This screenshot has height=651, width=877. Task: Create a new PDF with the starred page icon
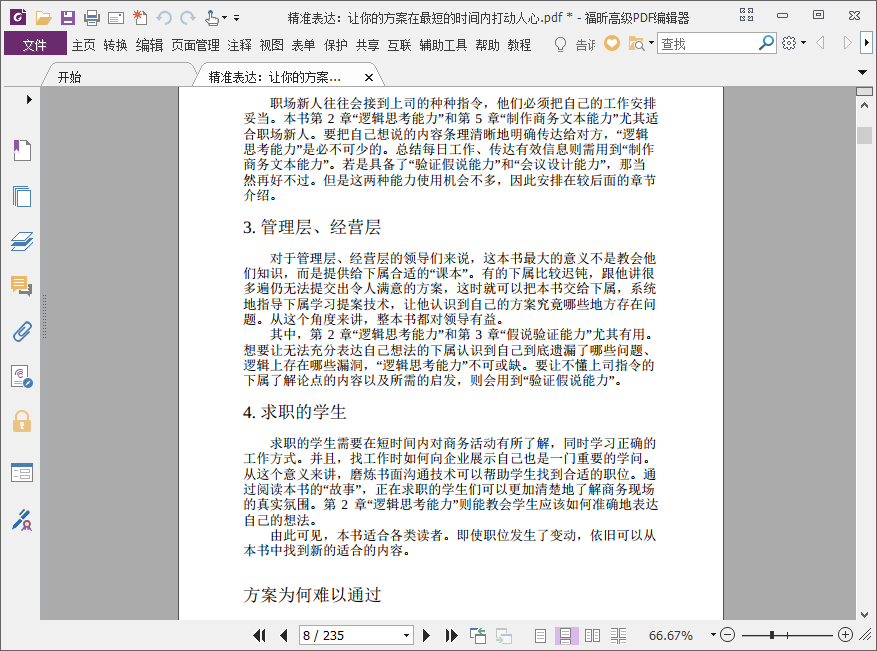140,18
